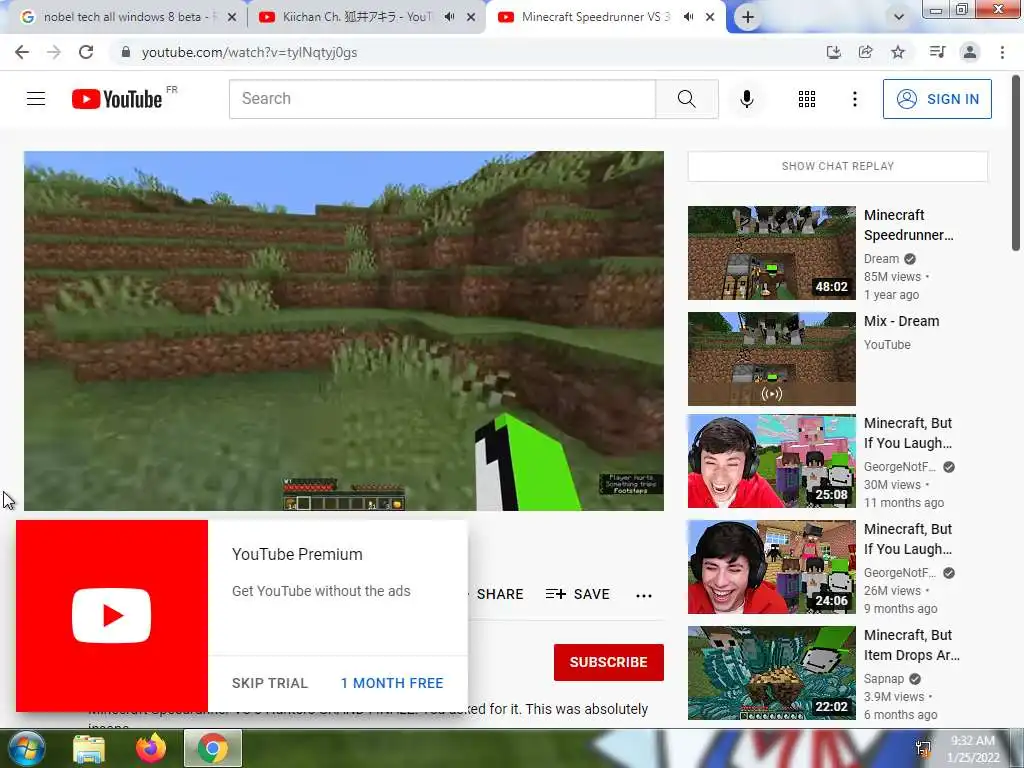Click the Sapnap channel name

(x=884, y=679)
